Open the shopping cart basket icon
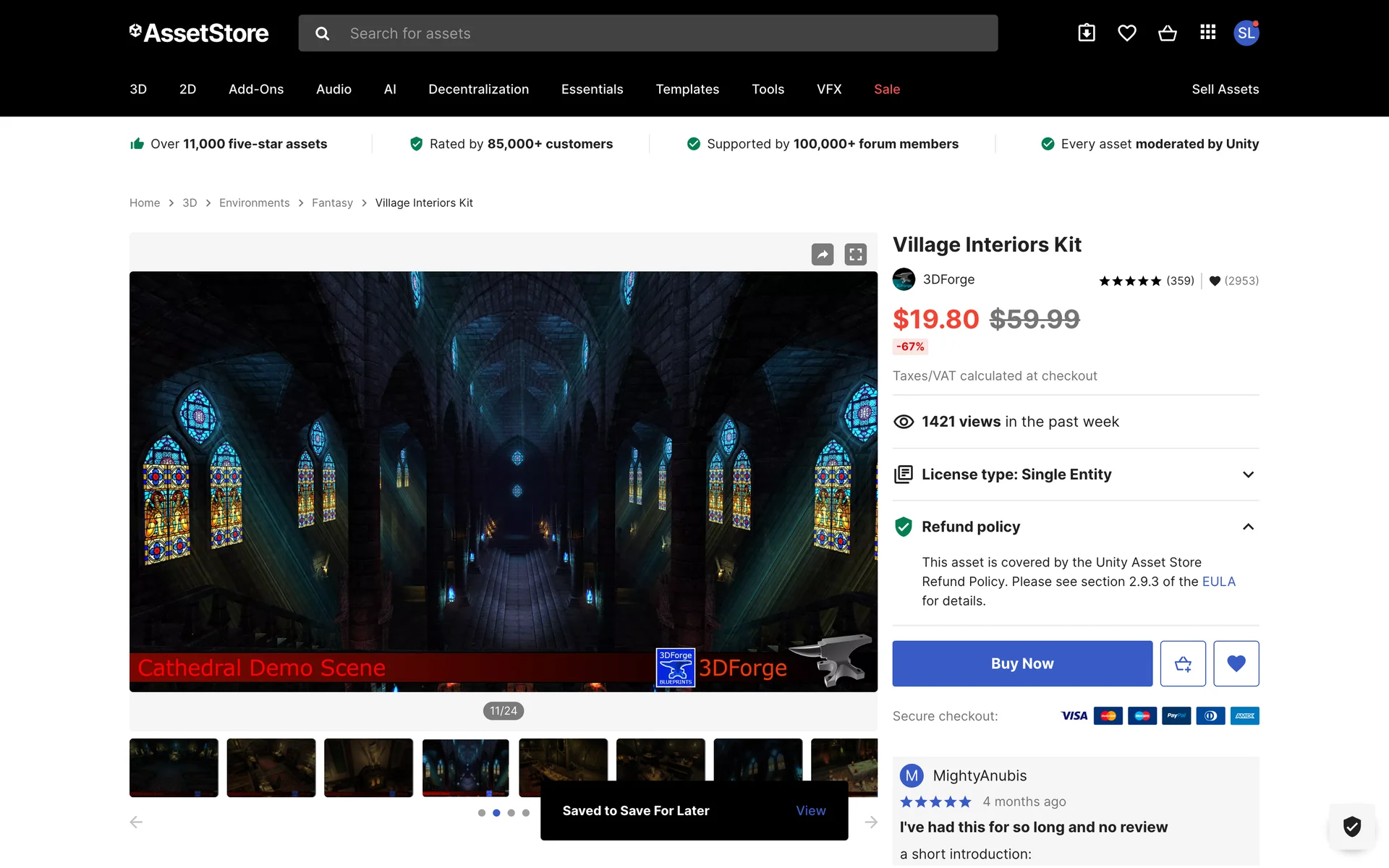1389x868 pixels. (x=1167, y=33)
